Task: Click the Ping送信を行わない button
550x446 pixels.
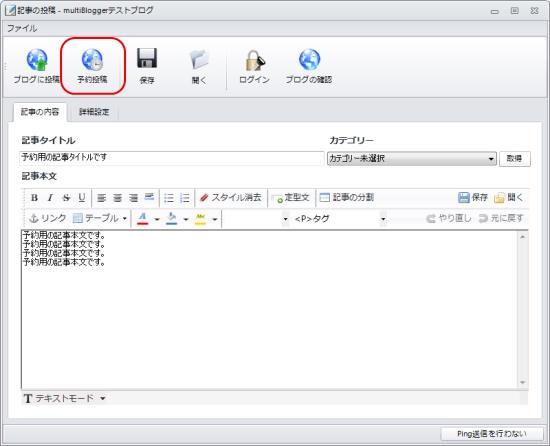Action: pos(491,434)
